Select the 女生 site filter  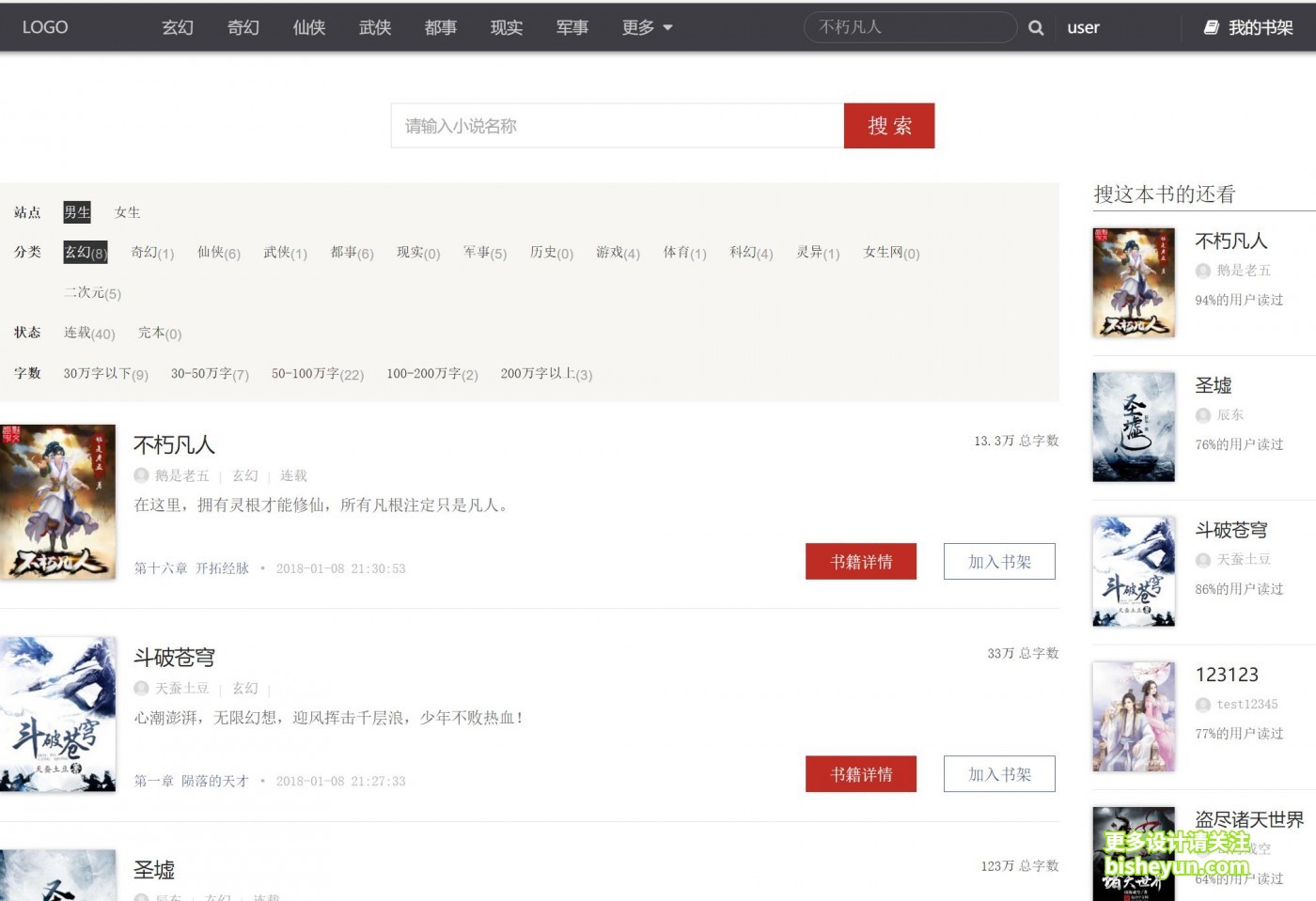(127, 212)
